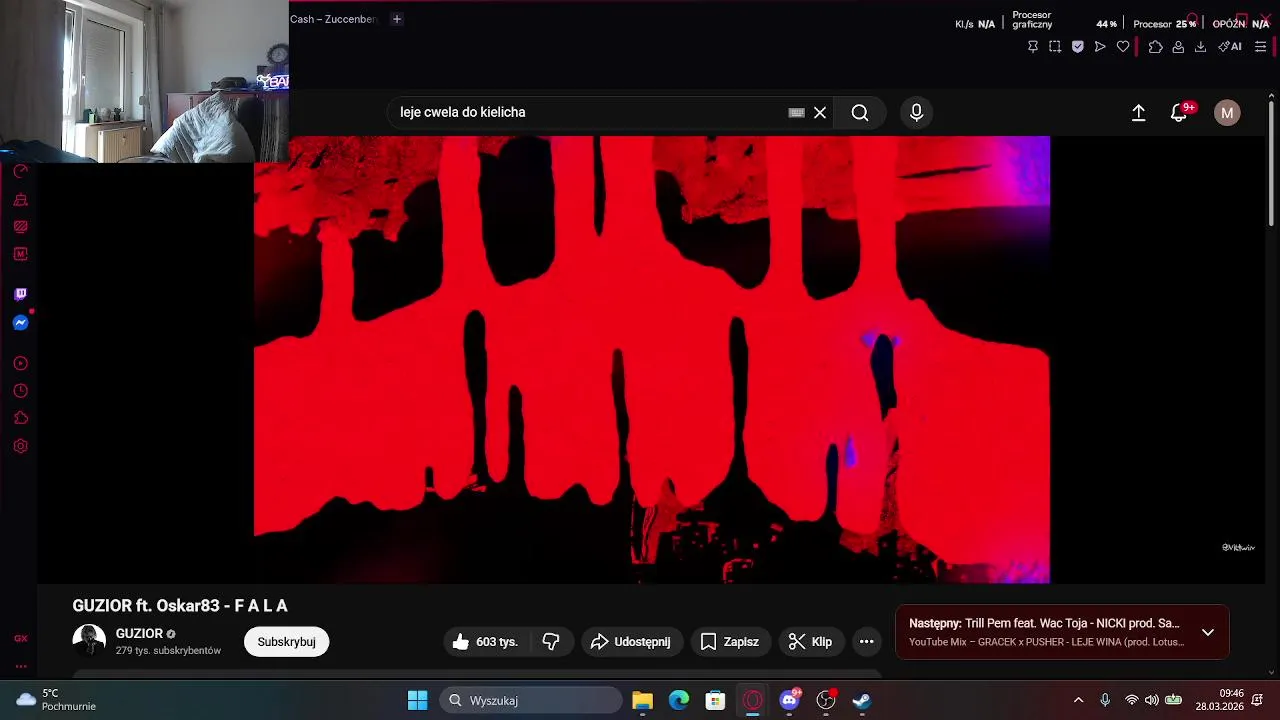
Task: Click the Klip clip button
Action: point(811,642)
